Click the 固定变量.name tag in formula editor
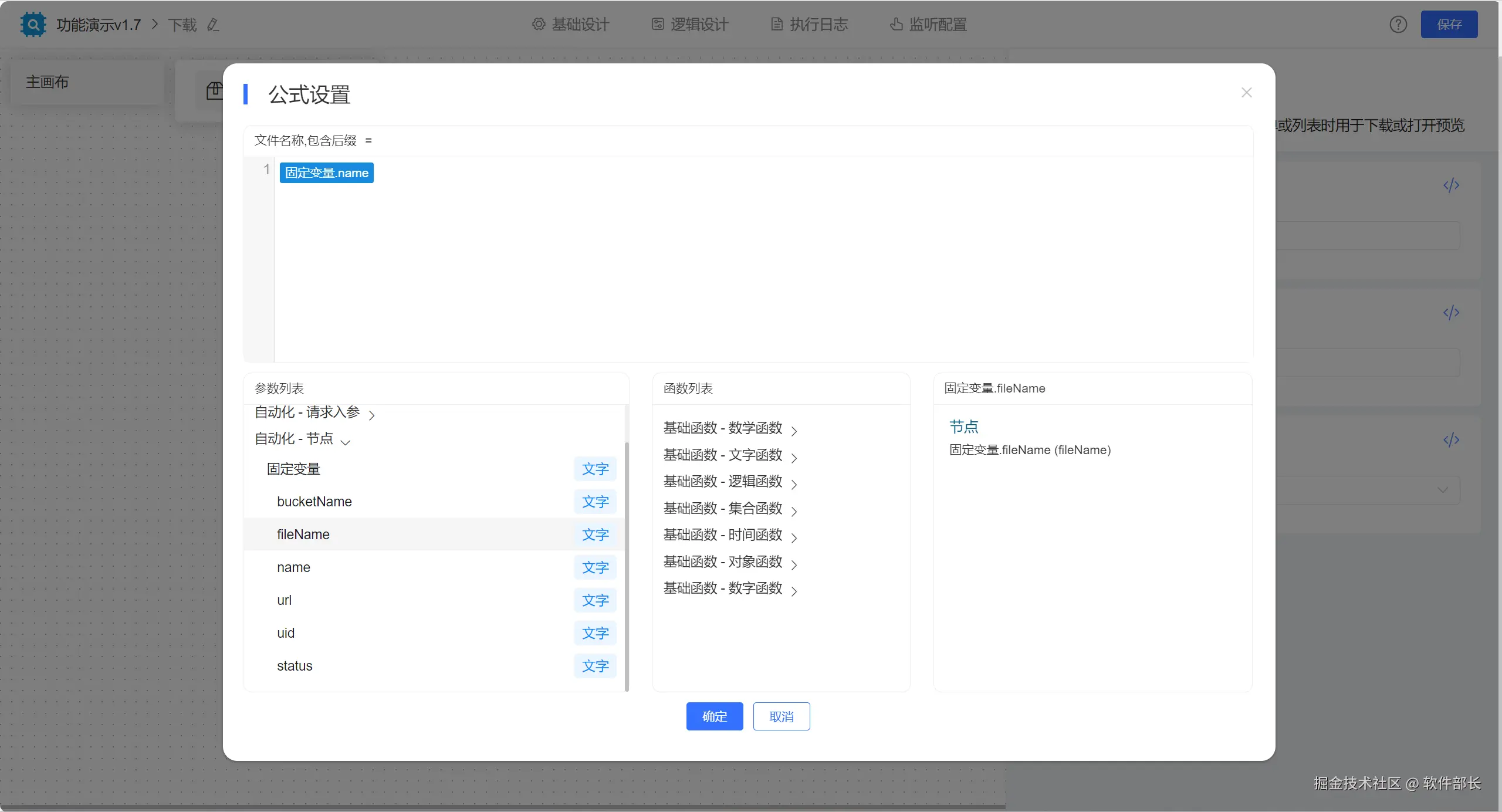 326,173
